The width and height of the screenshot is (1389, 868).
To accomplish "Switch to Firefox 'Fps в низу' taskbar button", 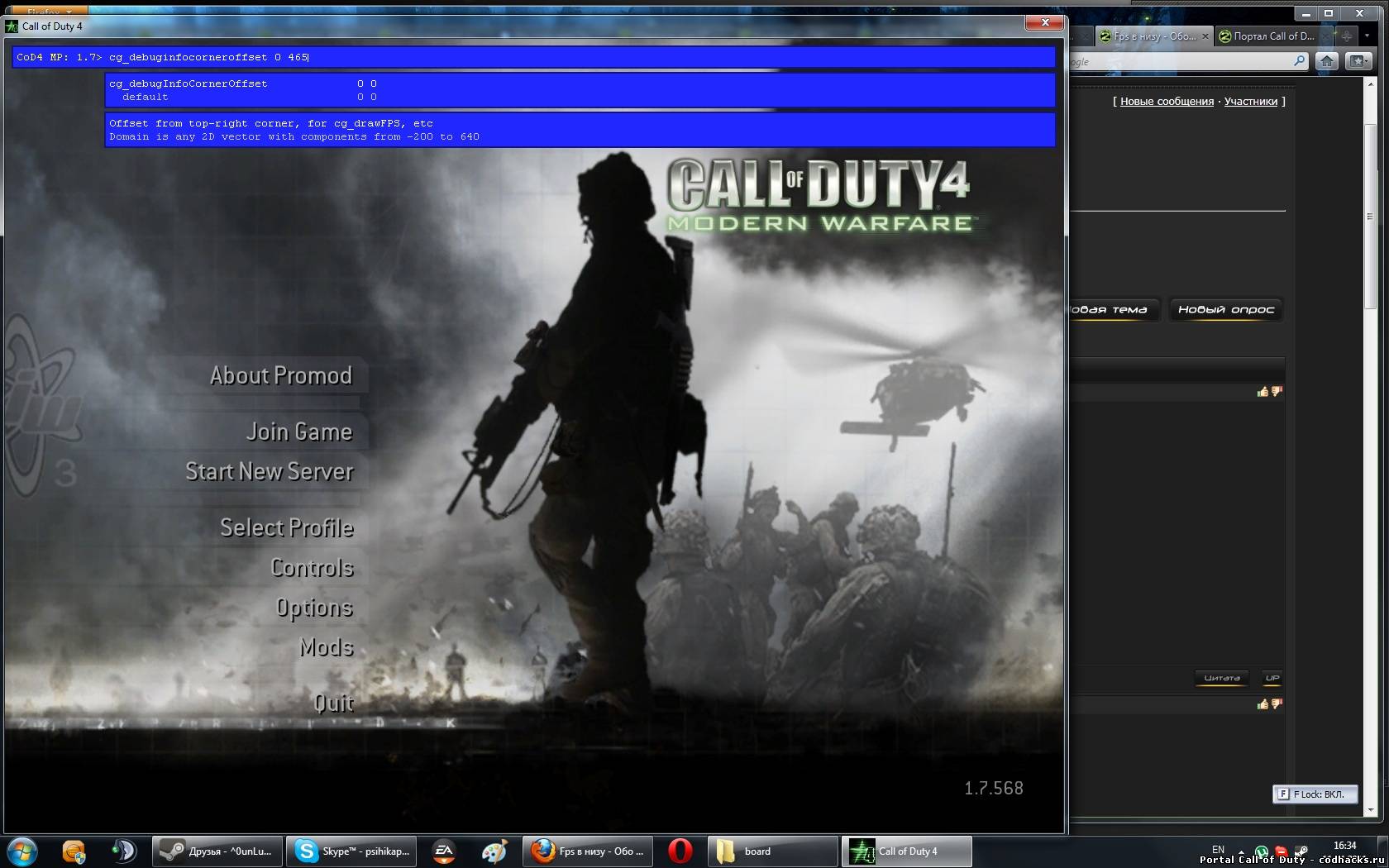I will tap(588, 851).
